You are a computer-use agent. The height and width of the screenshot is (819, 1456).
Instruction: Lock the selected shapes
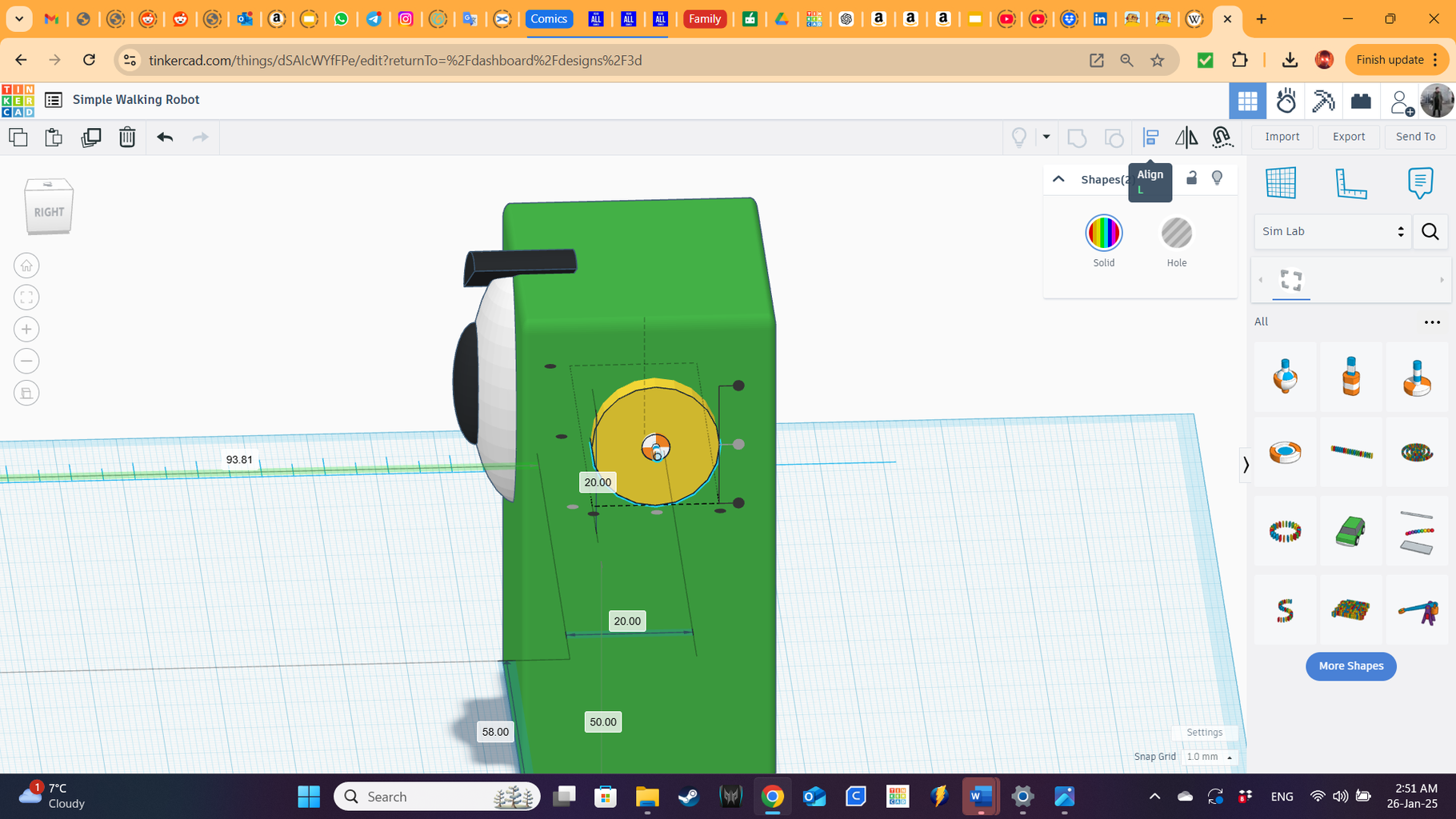tap(1191, 178)
